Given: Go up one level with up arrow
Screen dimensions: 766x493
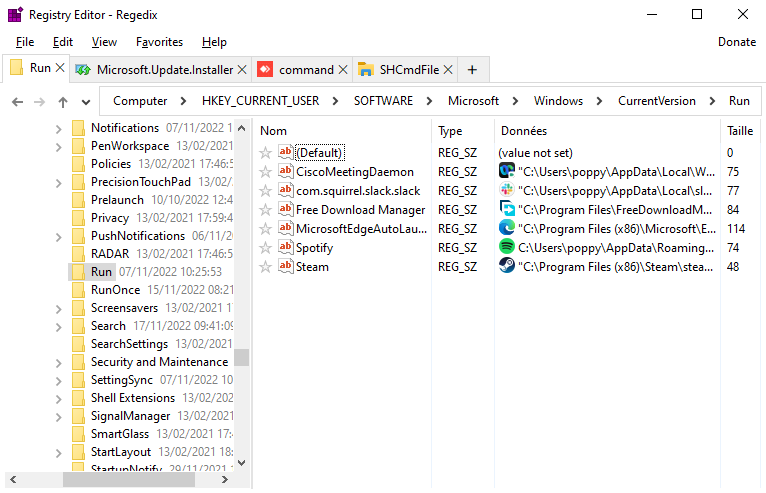Looking at the screenshot, I should [63, 102].
